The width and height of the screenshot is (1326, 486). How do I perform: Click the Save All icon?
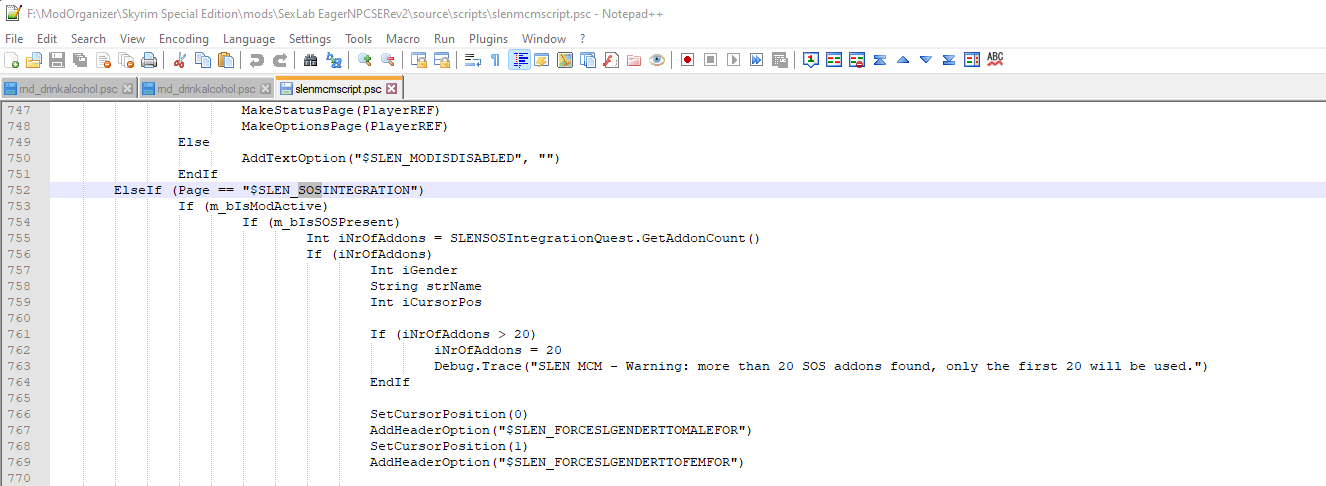point(80,60)
